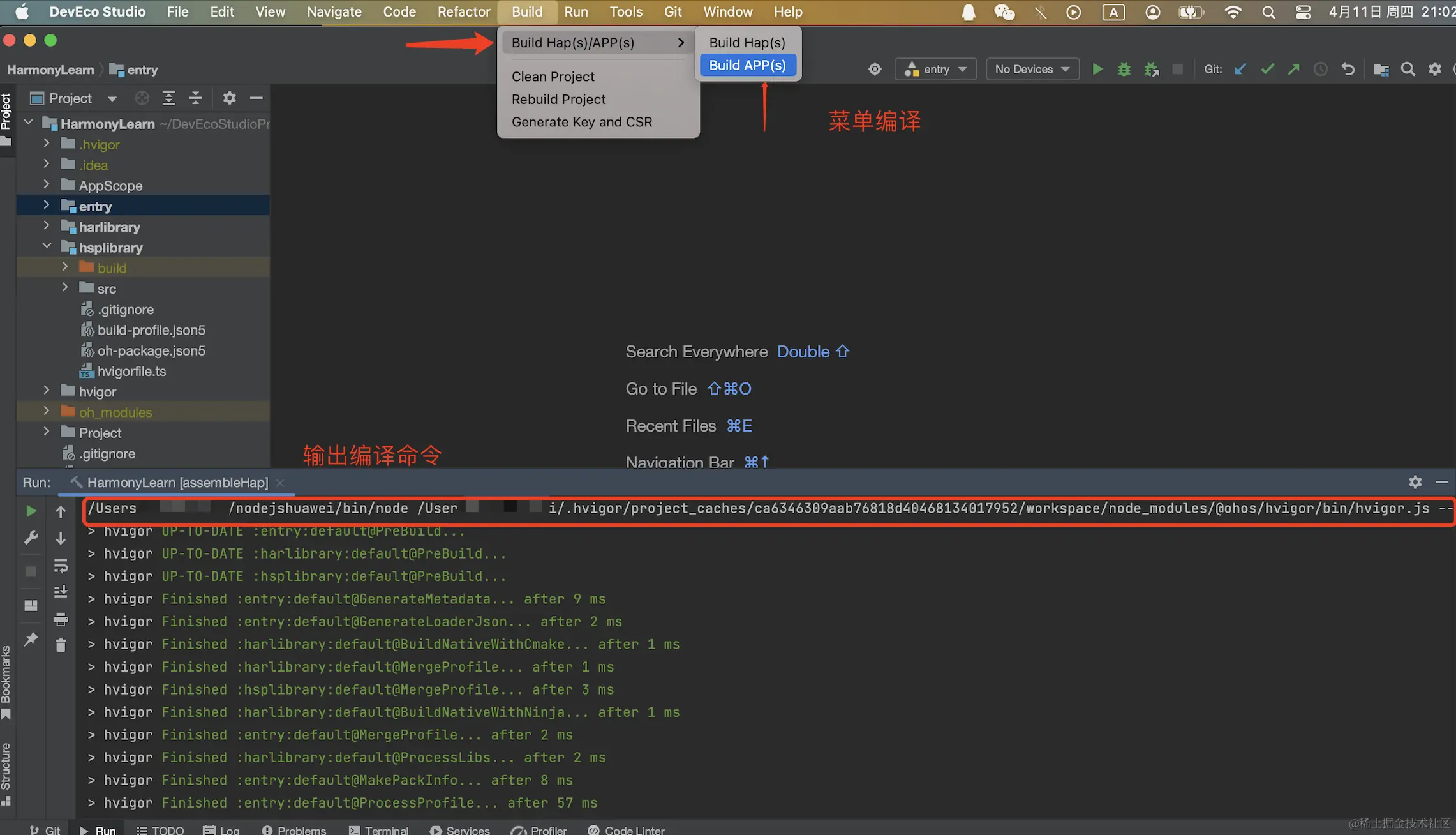The image size is (1456, 835).
Task: Open the Navigate menu
Action: point(334,11)
